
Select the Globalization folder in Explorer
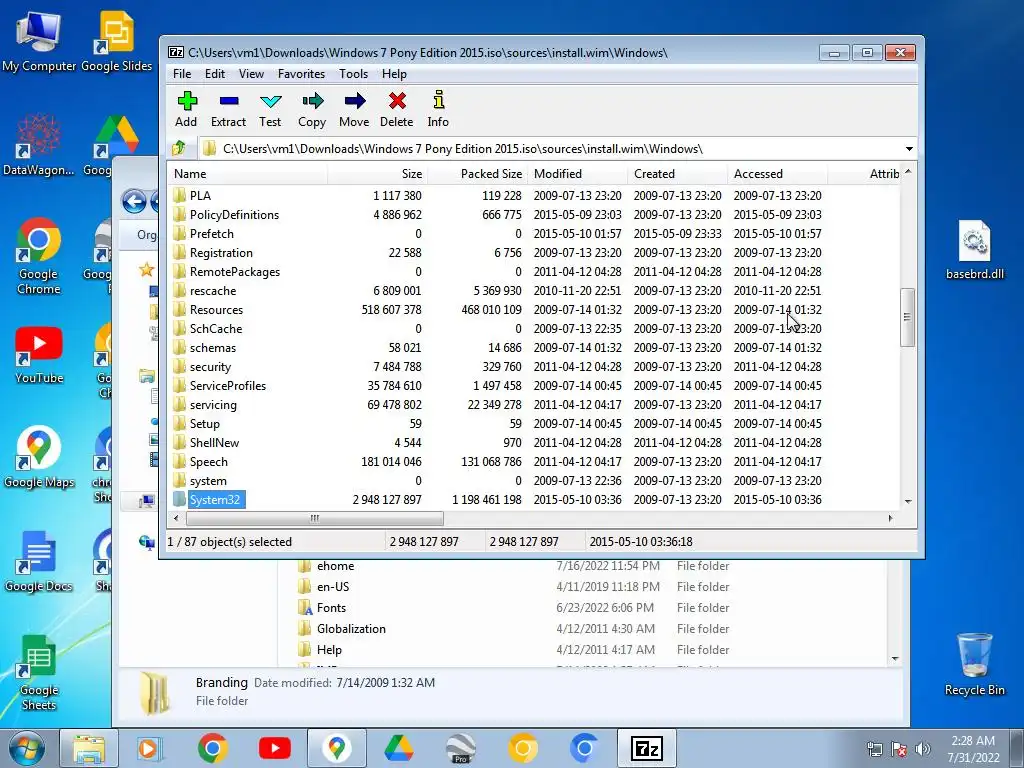pyautogui.click(x=342, y=629)
